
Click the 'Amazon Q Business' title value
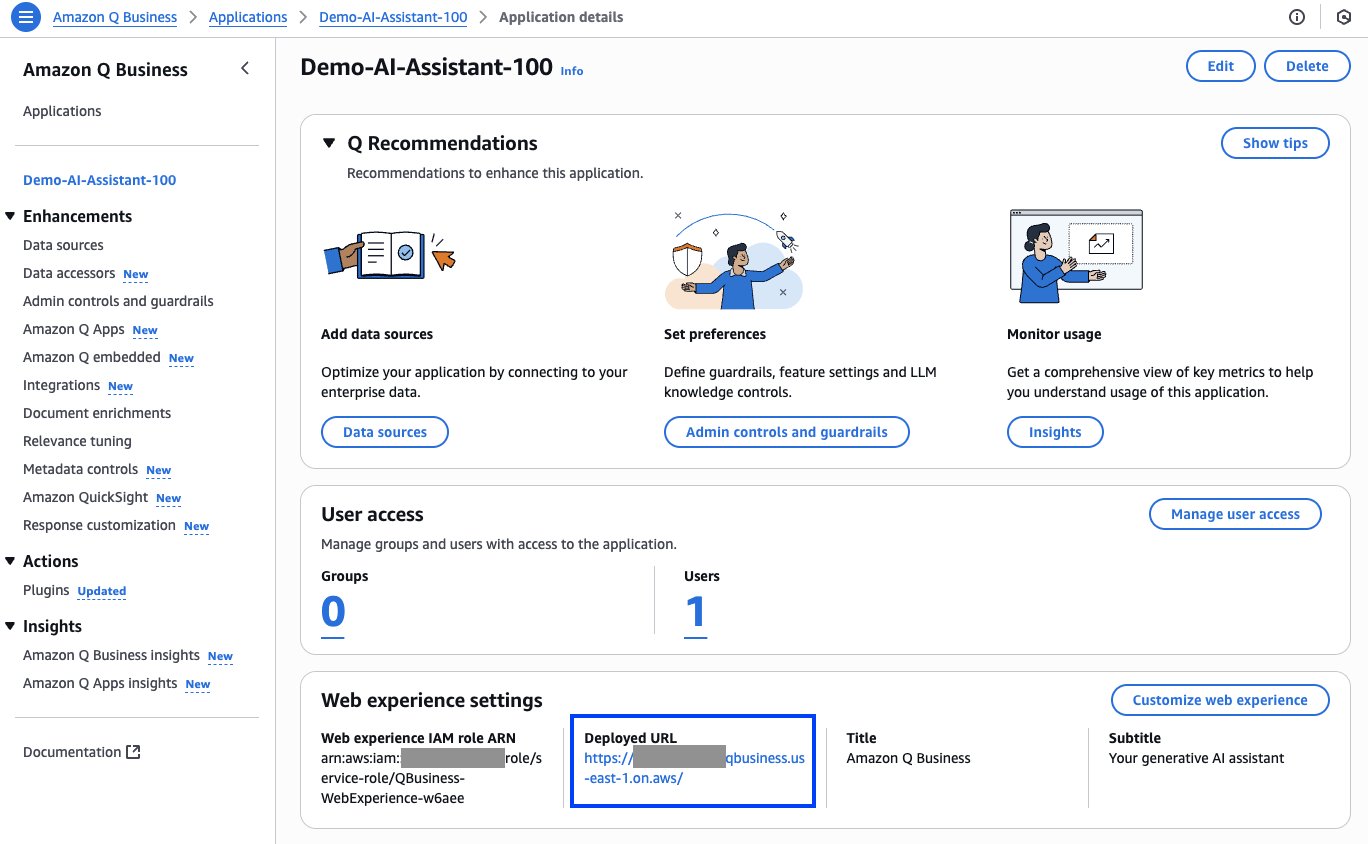[908, 758]
